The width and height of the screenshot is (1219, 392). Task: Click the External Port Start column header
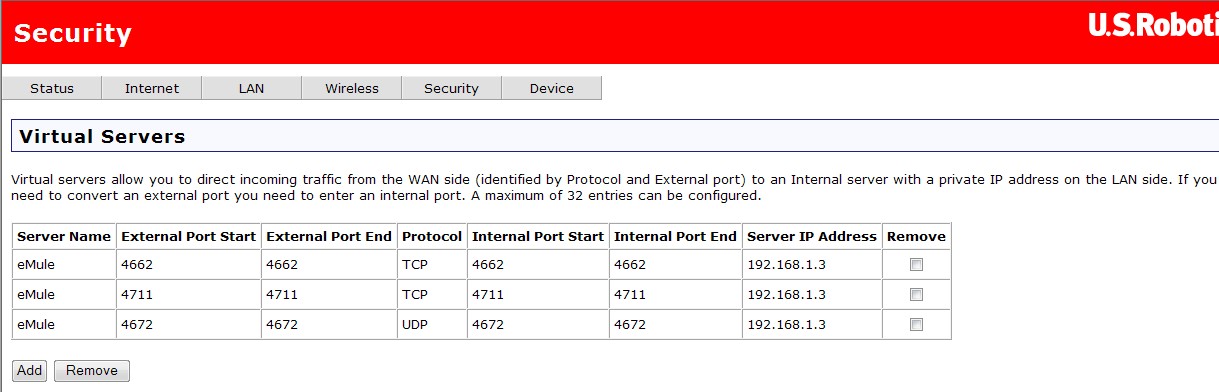(188, 237)
